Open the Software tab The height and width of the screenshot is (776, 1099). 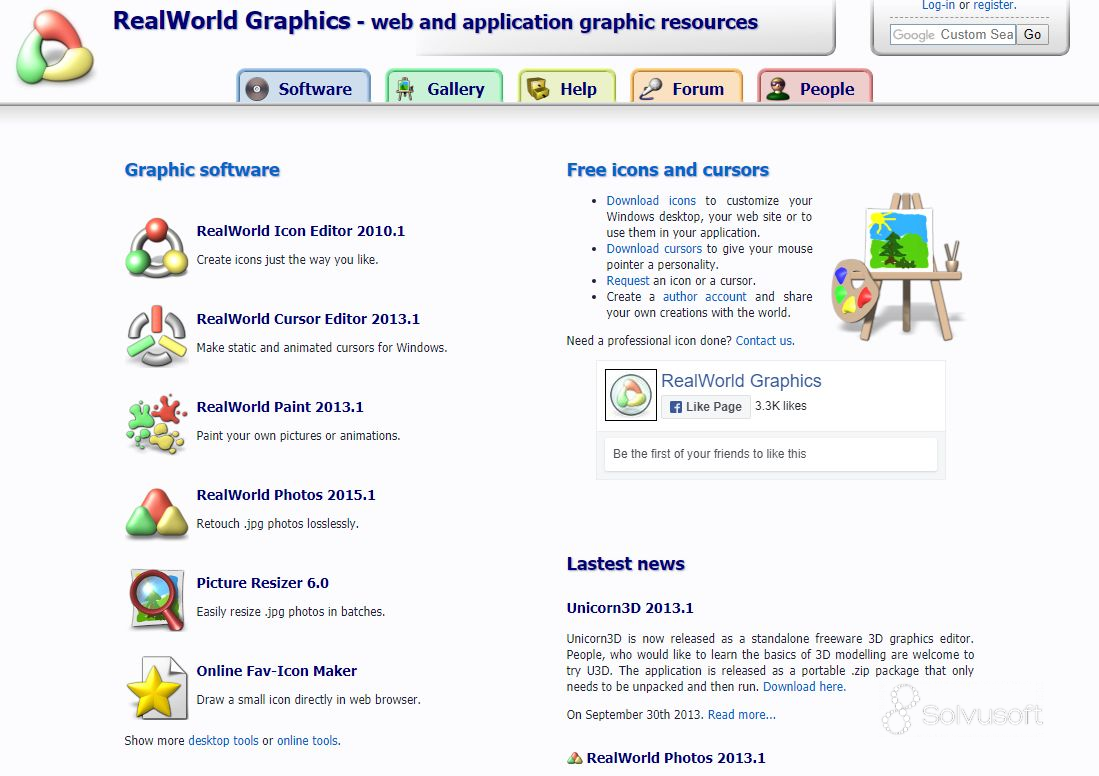point(304,88)
